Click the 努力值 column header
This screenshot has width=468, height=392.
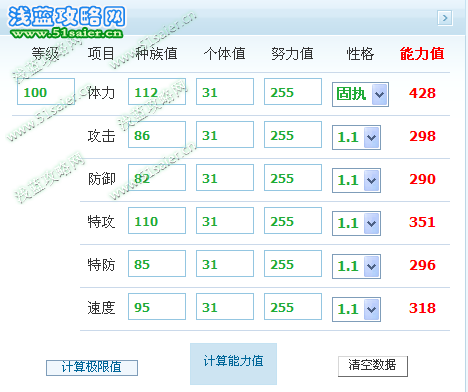[292, 54]
